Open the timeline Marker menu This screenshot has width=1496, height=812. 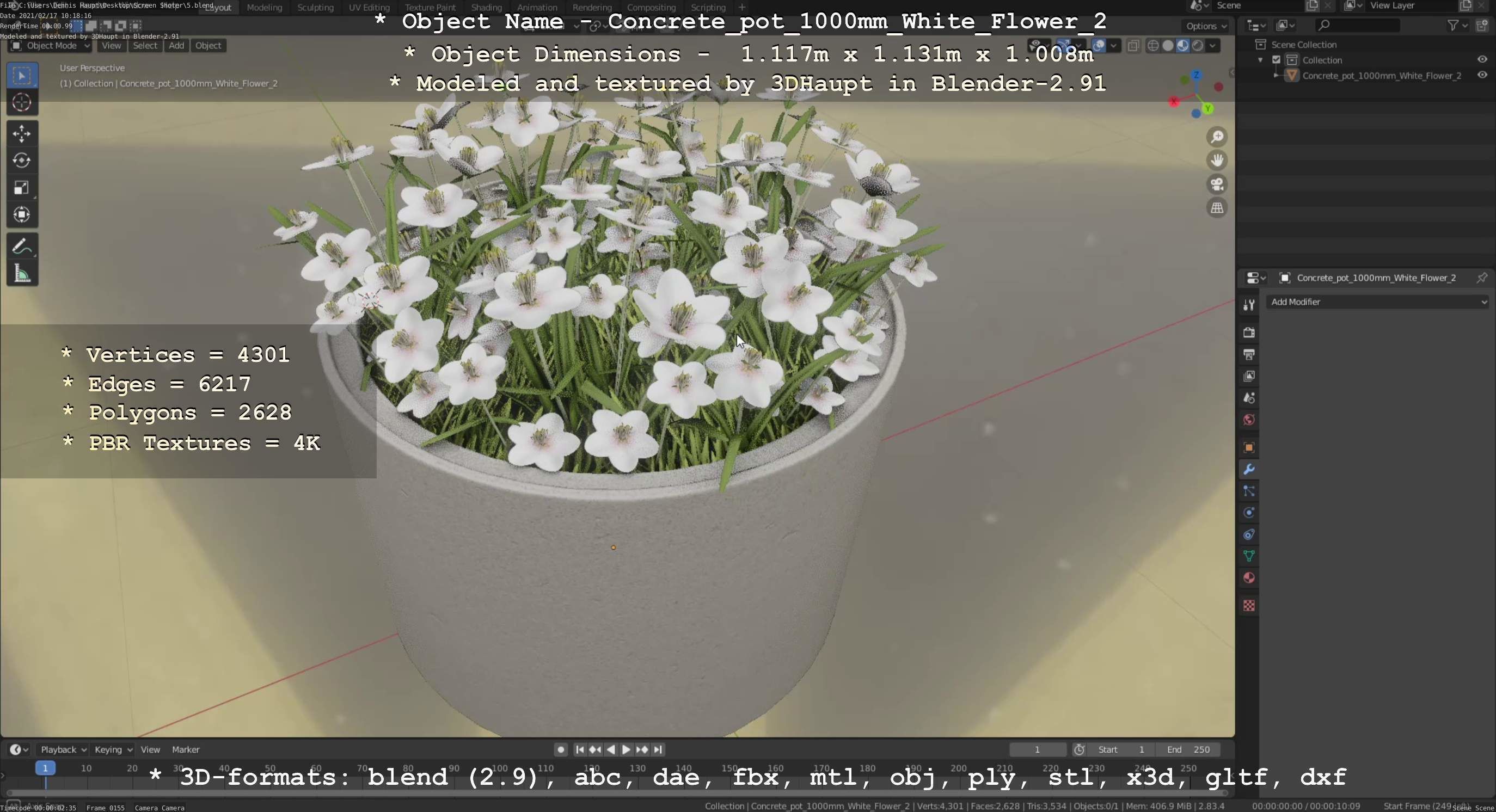(x=185, y=750)
